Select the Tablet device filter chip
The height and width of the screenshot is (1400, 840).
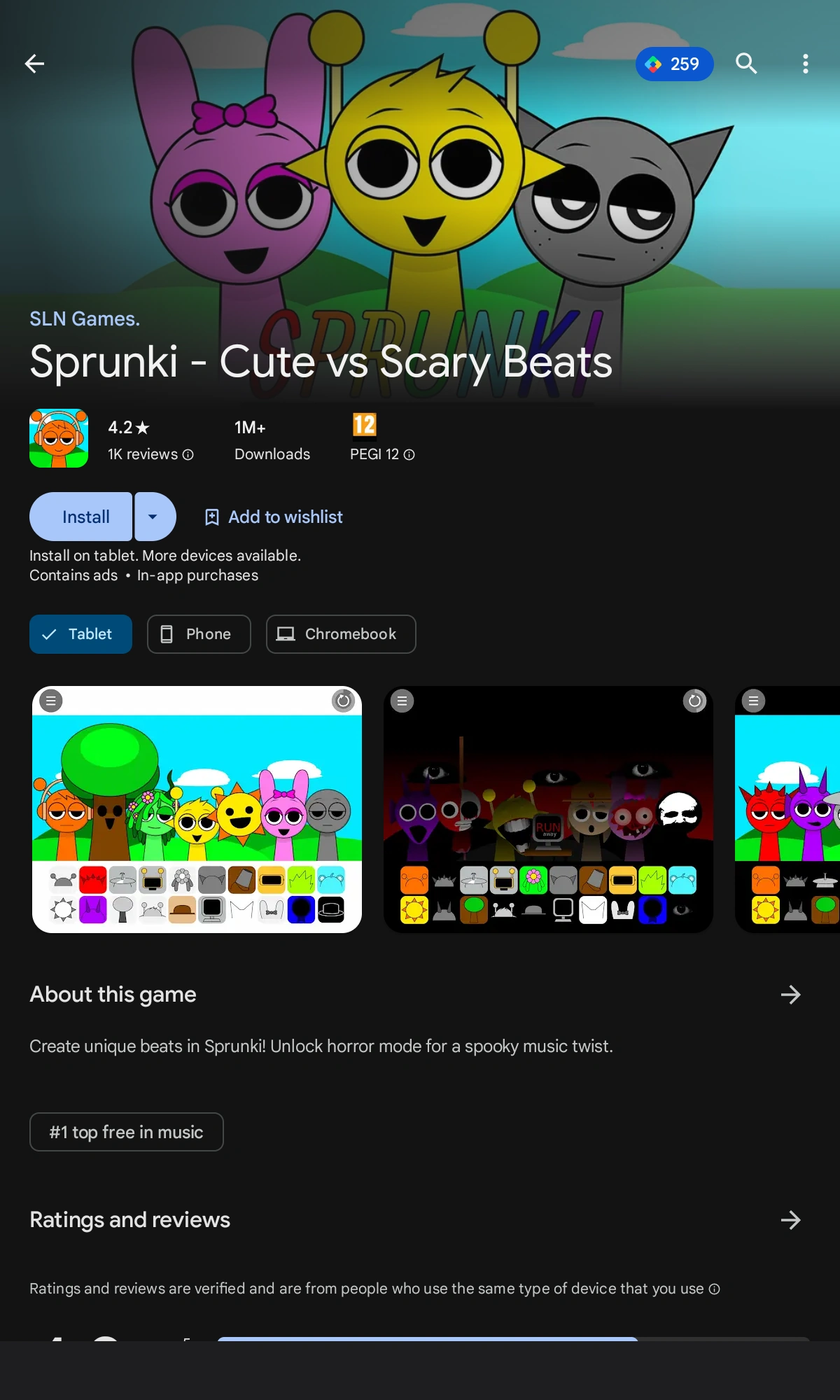point(80,634)
